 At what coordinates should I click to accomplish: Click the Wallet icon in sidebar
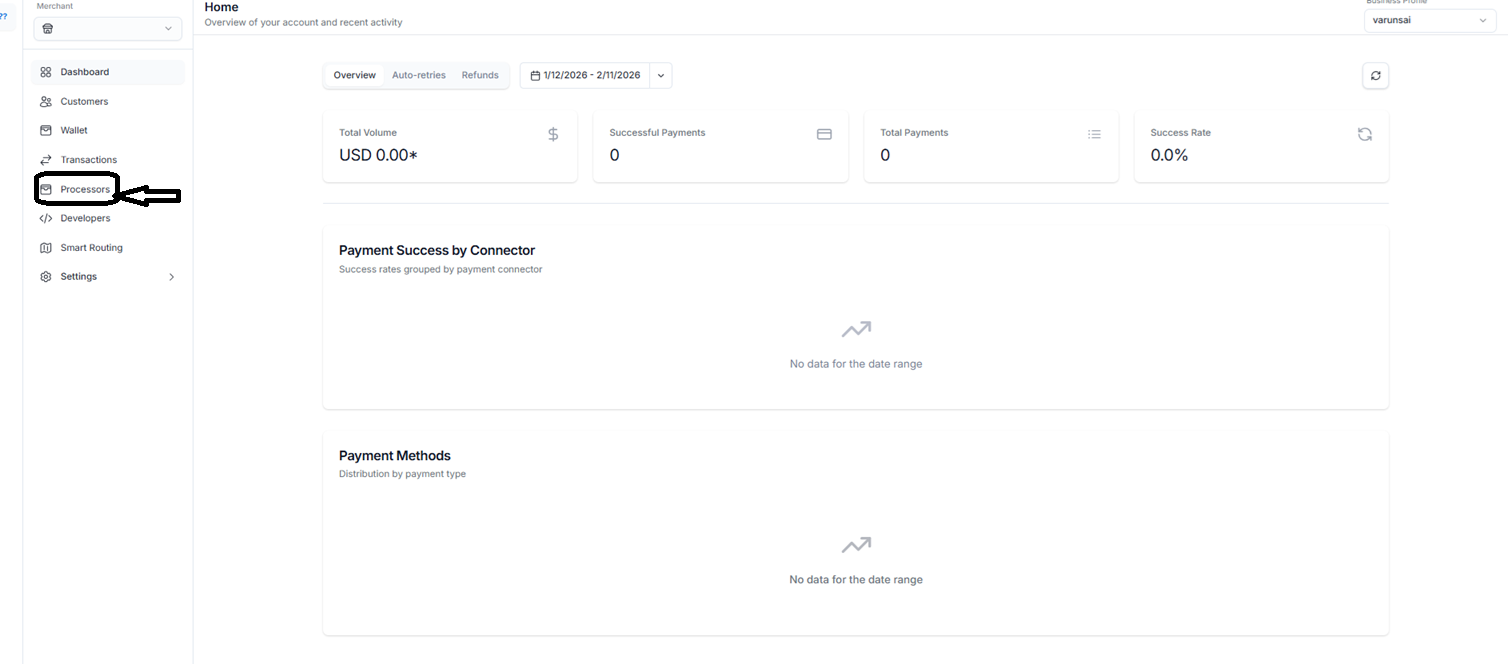point(46,130)
